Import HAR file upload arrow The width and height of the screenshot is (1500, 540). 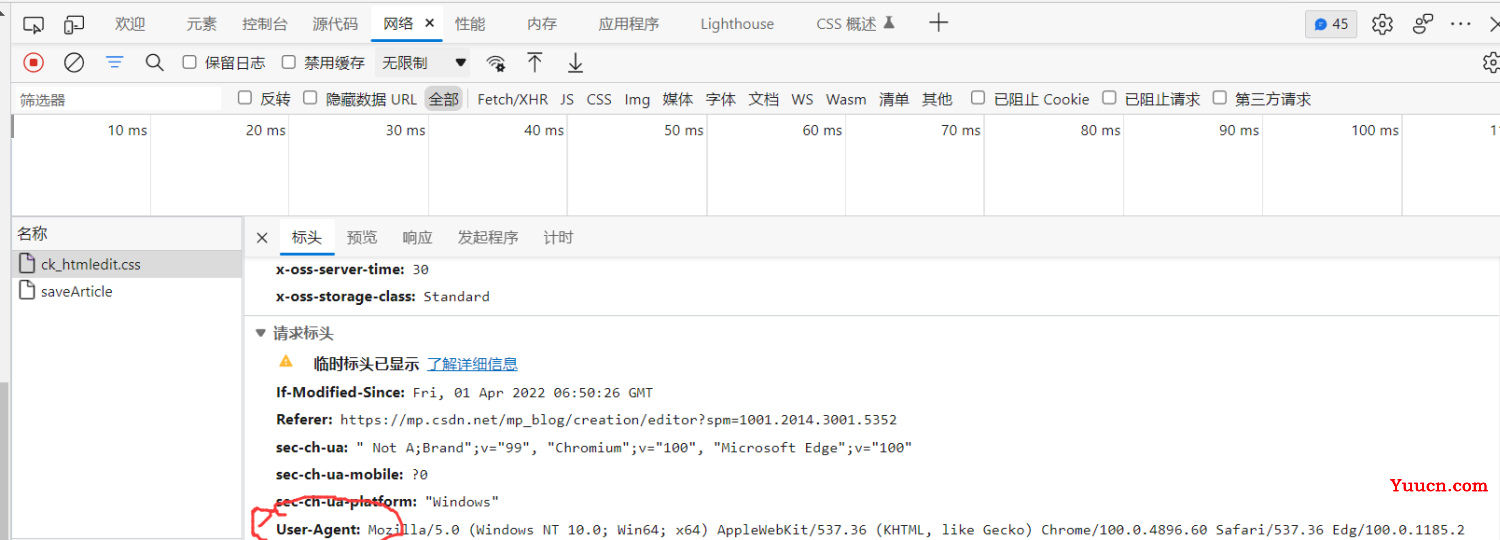point(535,63)
